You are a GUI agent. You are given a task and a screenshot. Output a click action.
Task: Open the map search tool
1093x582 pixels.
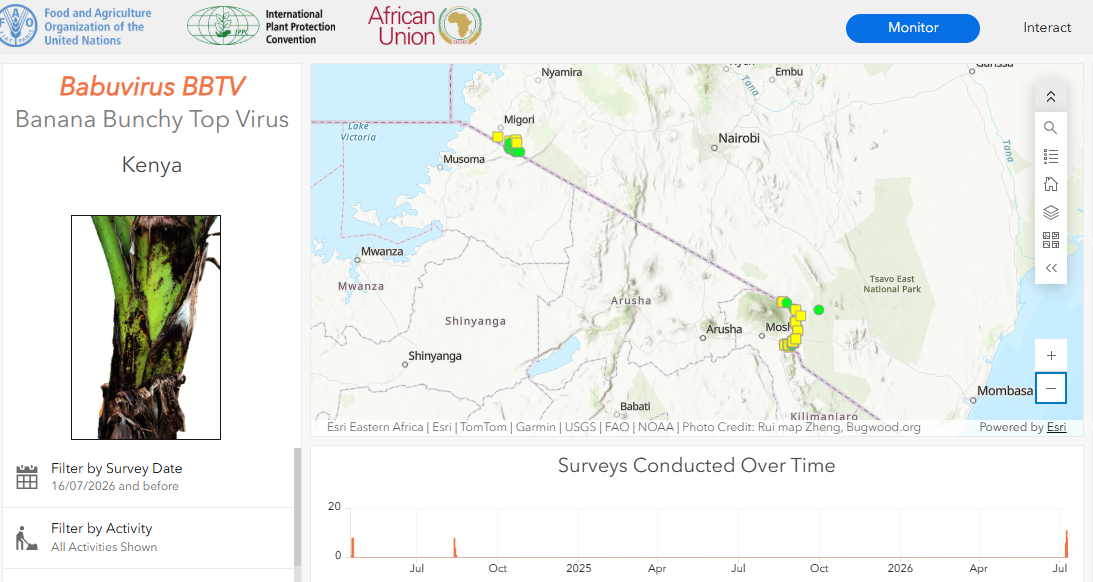point(1050,128)
